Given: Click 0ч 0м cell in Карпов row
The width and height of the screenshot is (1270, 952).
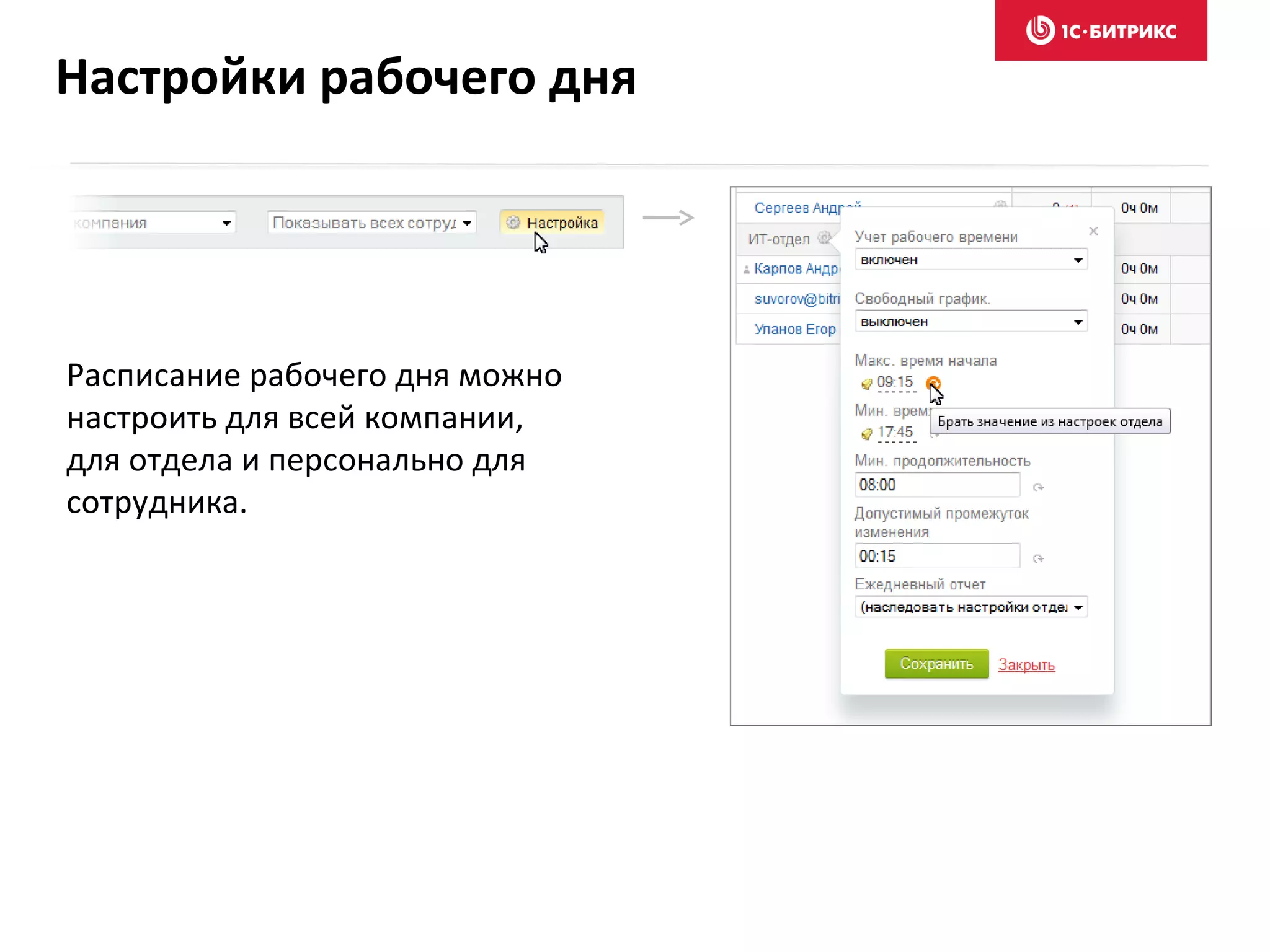Looking at the screenshot, I should 1139,269.
